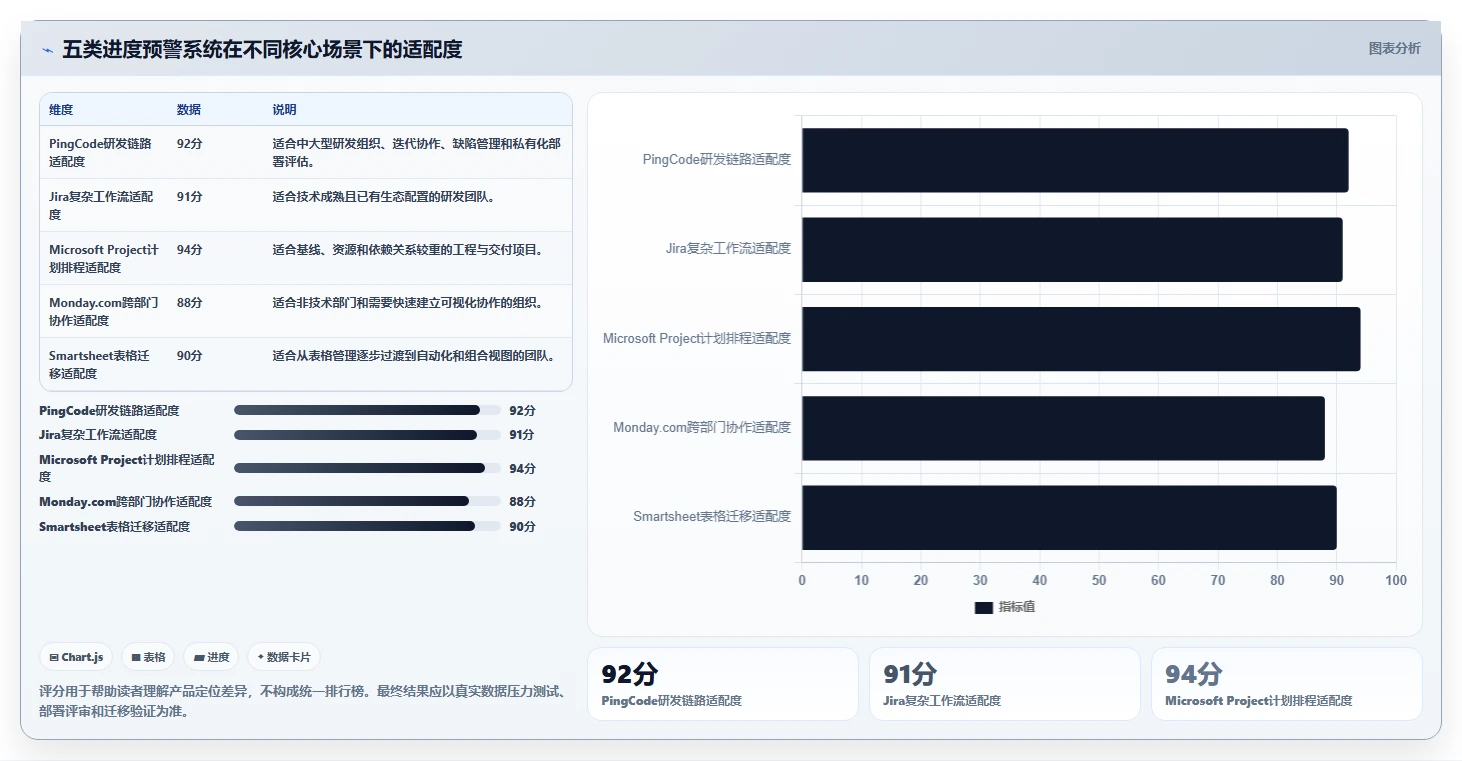1462x761 pixels.
Task: Open the 91分 Jira data card
Action: (1005, 684)
